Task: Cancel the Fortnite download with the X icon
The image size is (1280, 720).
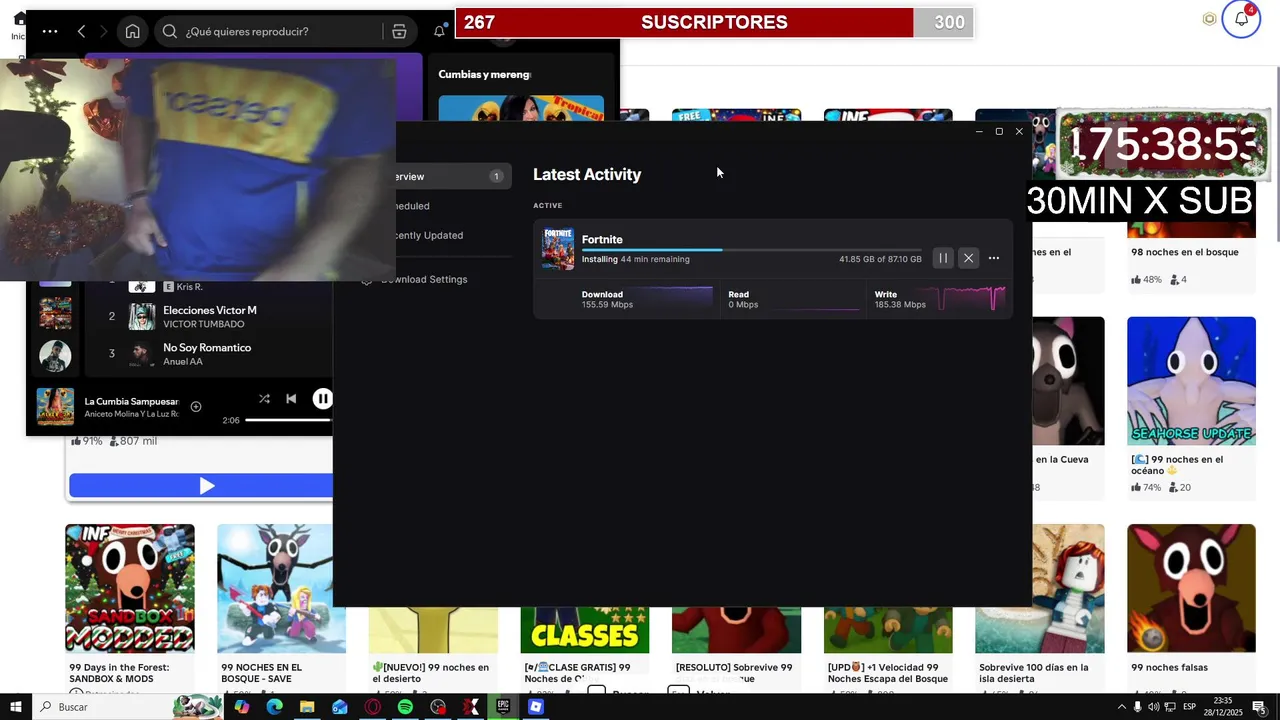Action: (x=968, y=258)
